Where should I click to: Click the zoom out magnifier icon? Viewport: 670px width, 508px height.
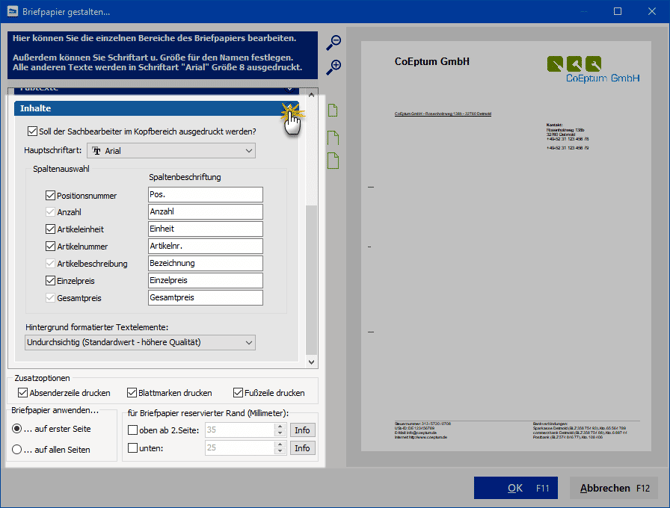point(334,43)
